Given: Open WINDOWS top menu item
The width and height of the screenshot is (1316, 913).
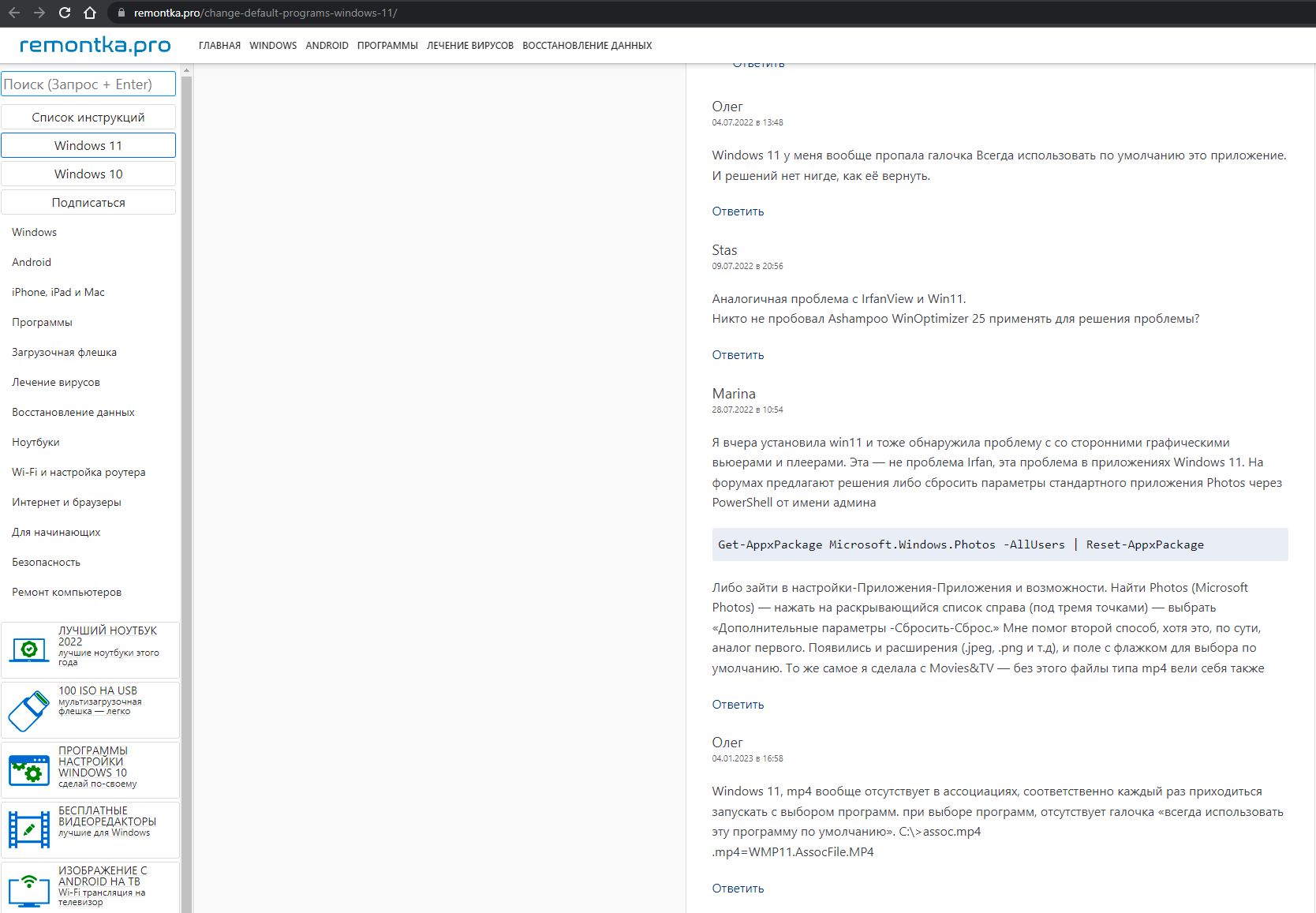Looking at the screenshot, I should [273, 46].
